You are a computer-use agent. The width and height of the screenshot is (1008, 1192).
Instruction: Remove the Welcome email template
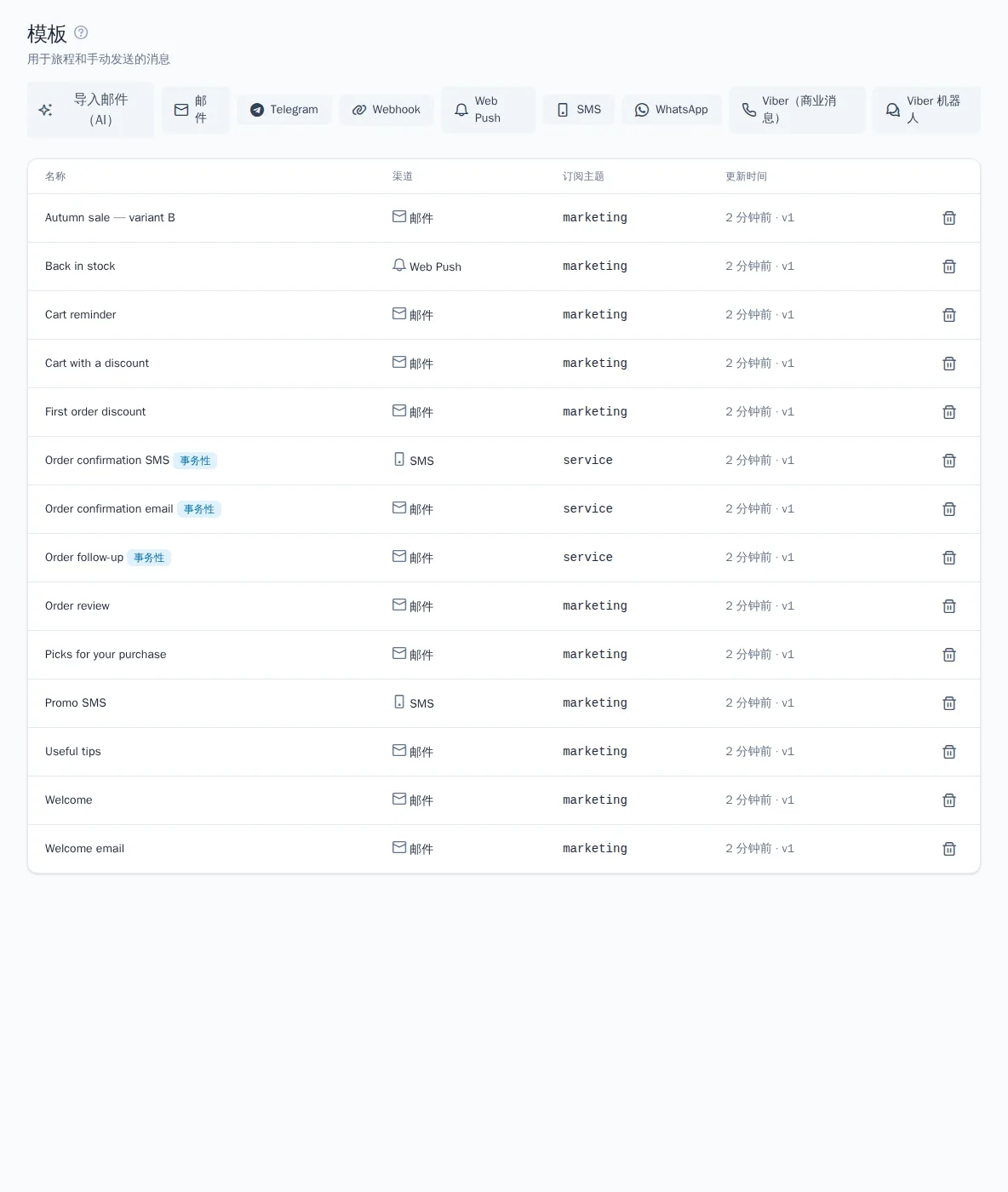(x=949, y=849)
